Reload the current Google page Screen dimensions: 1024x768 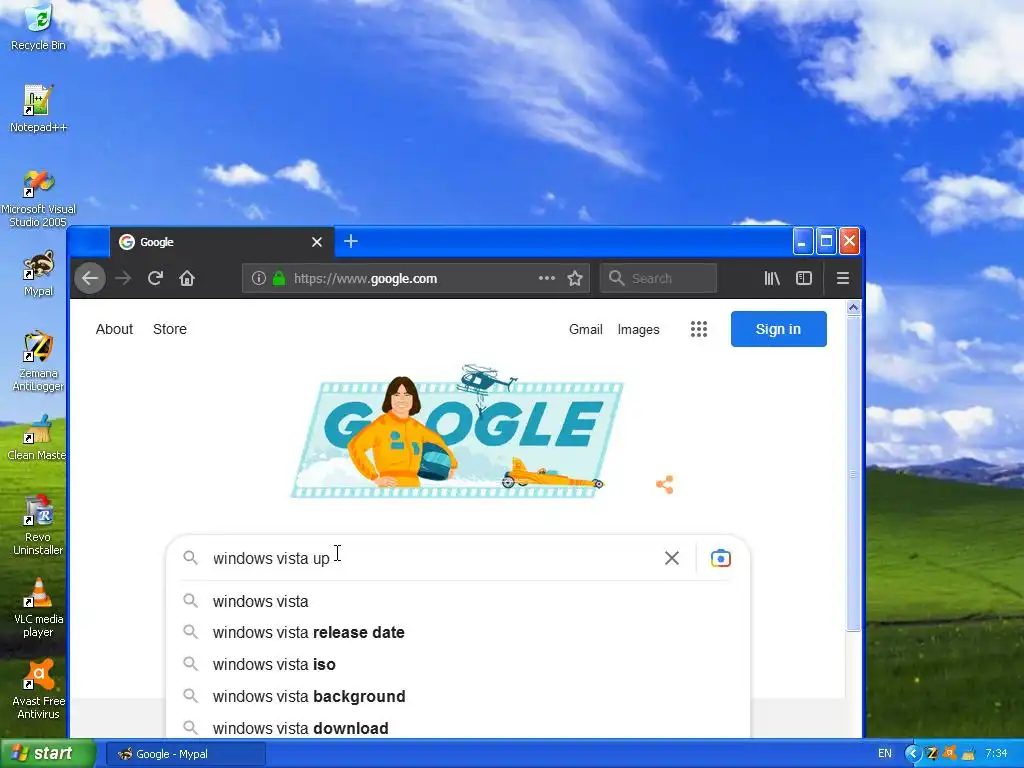[155, 278]
